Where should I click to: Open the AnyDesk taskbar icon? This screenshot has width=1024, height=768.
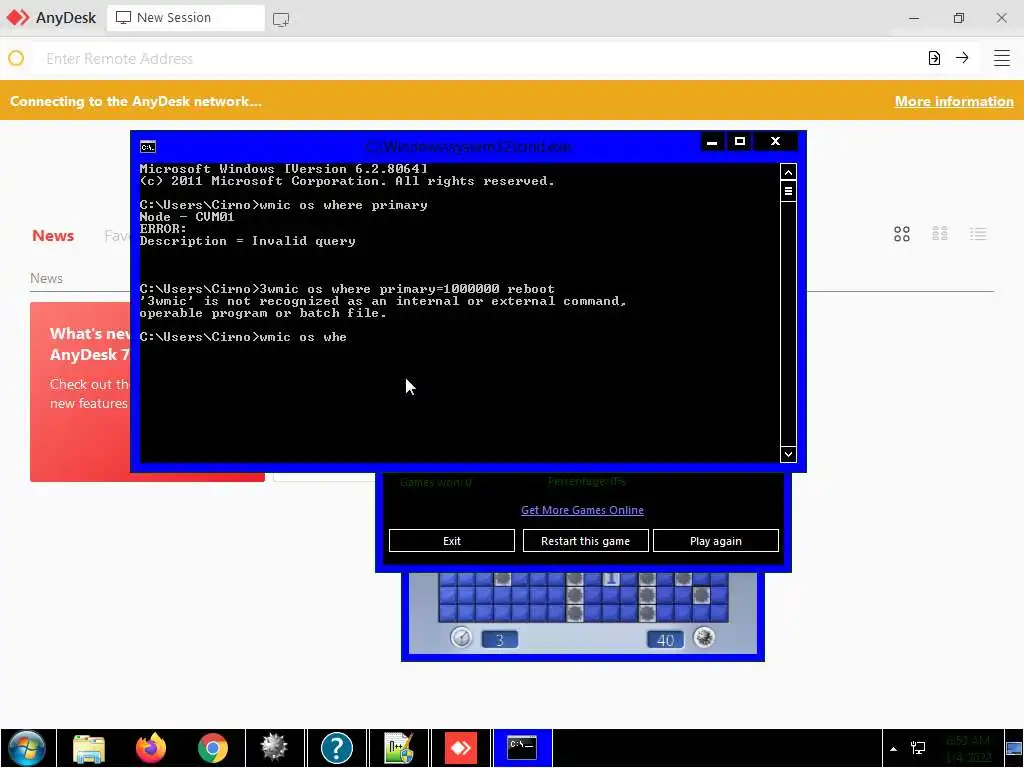point(460,748)
